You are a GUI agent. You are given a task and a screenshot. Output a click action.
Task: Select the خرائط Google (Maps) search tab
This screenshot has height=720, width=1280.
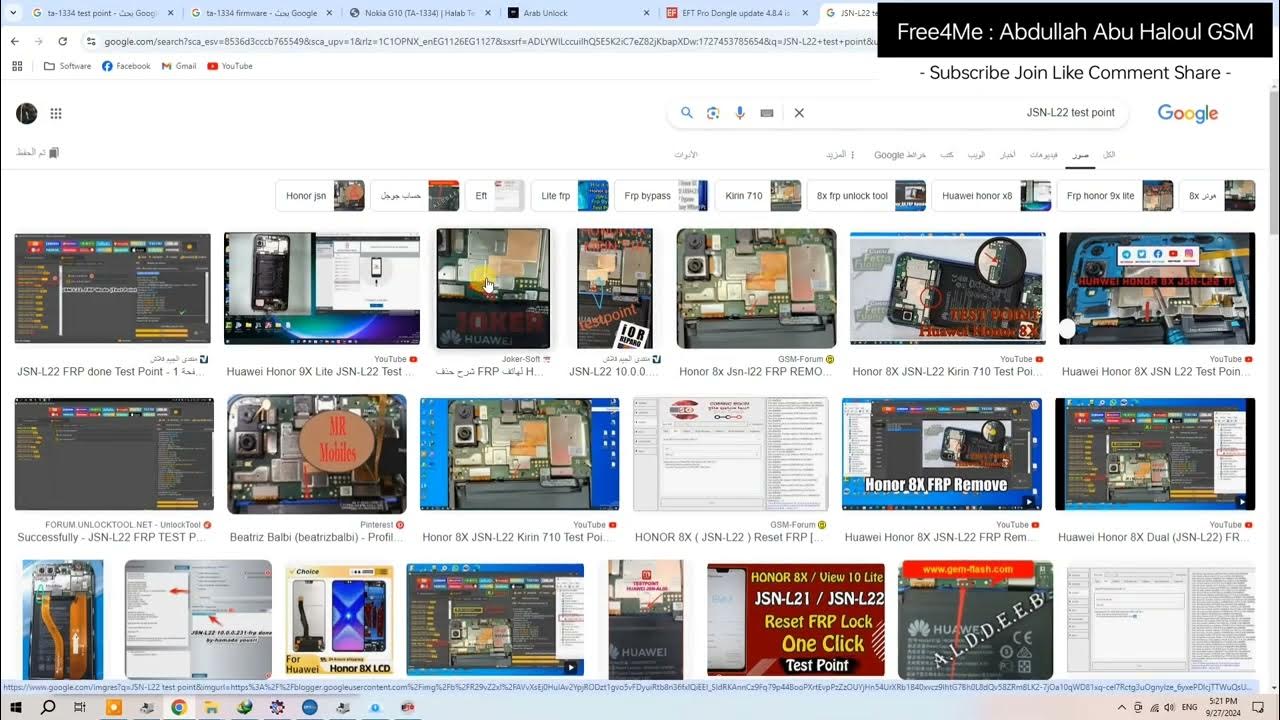(x=900, y=155)
